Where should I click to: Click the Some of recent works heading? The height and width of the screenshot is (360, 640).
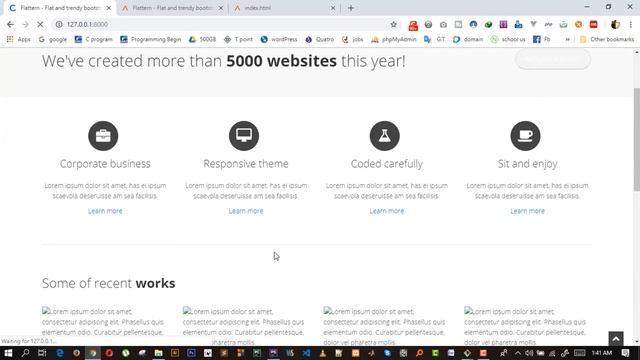click(x=109, y=283)
